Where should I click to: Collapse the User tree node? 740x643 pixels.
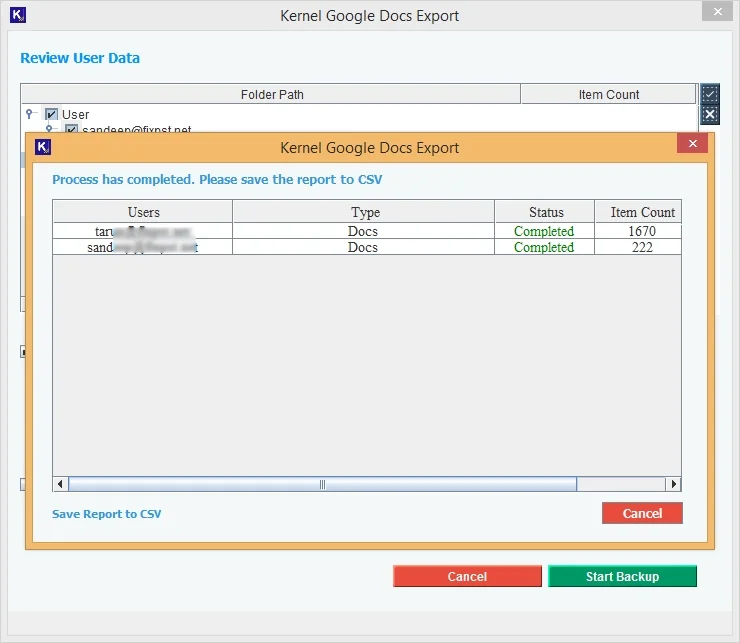pos(29,113)
